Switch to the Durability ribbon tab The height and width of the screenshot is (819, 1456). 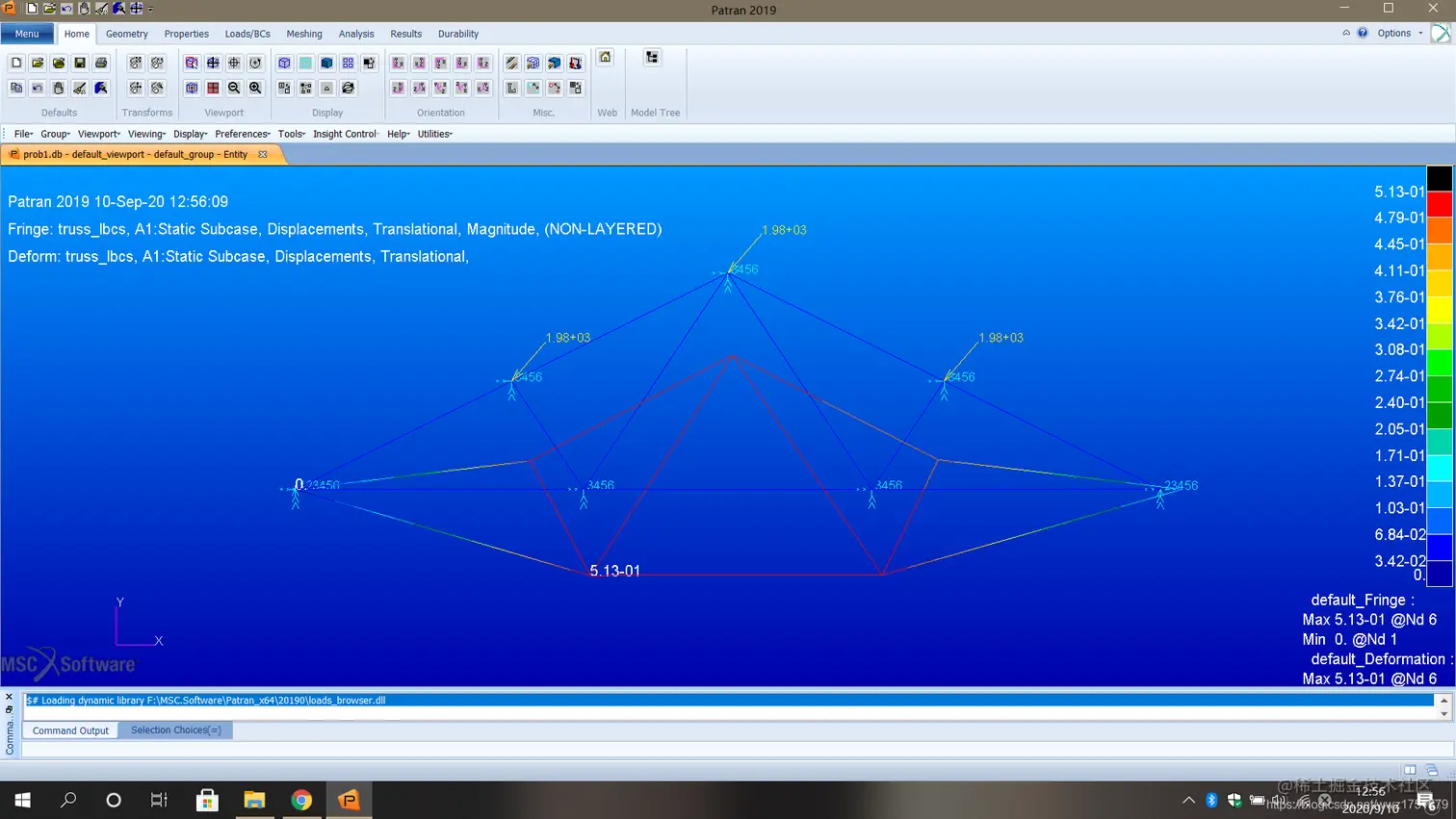tap(458, 34)
